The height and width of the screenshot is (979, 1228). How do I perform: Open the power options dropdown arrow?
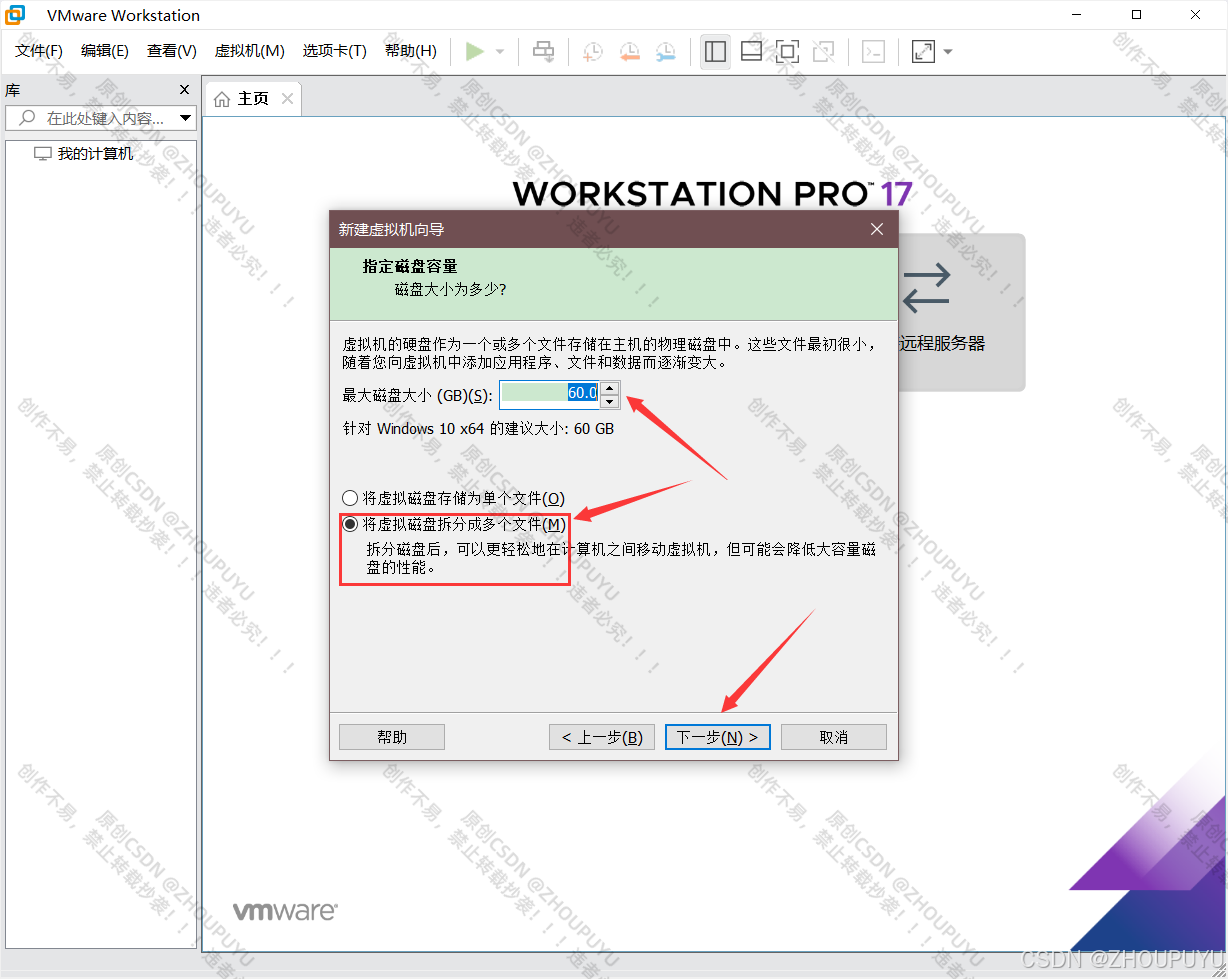click(500, 51)
